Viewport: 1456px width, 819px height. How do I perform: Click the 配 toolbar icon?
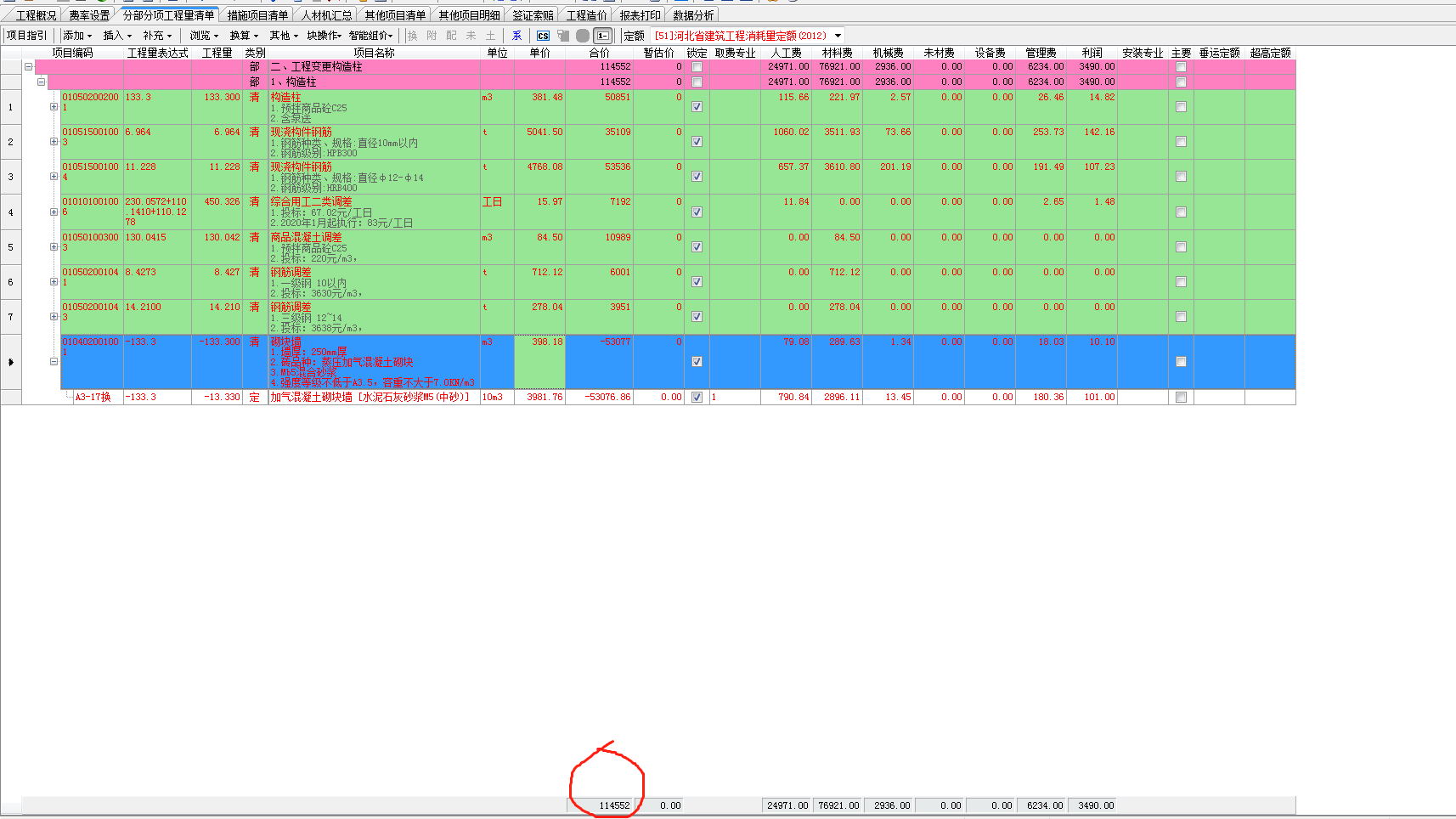451,36
